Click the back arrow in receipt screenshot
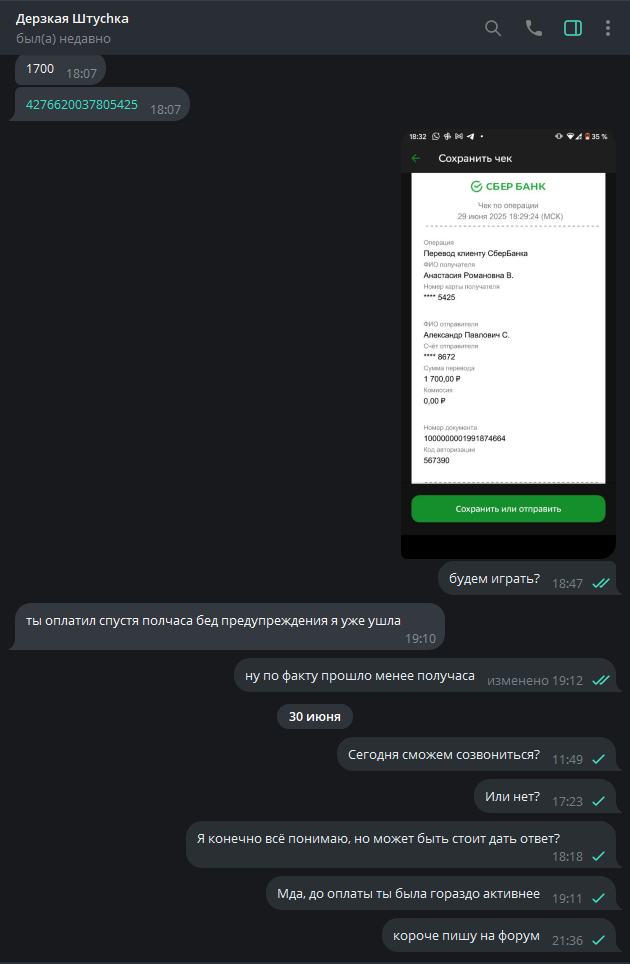The image size is (630, 964). 416,159
